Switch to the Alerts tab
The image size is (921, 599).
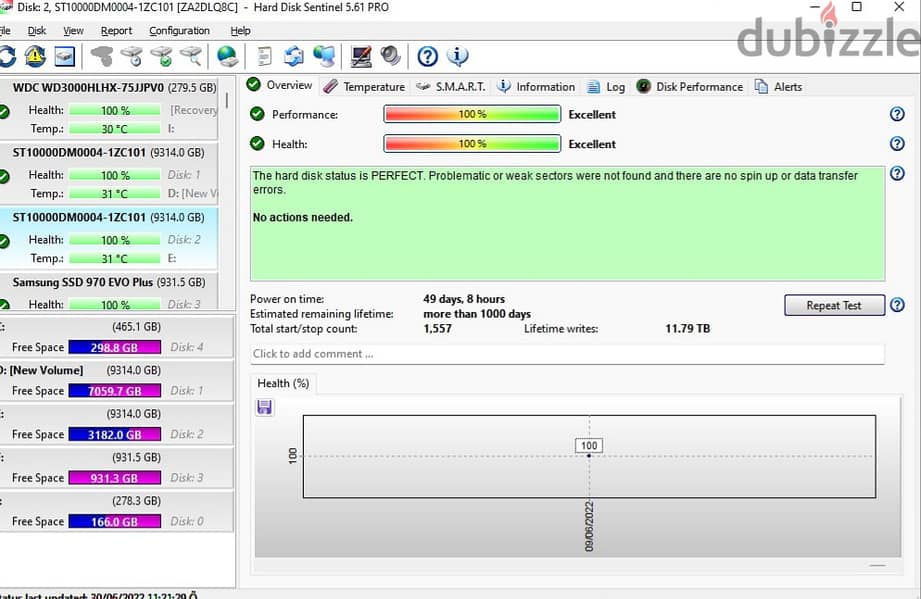778,87
